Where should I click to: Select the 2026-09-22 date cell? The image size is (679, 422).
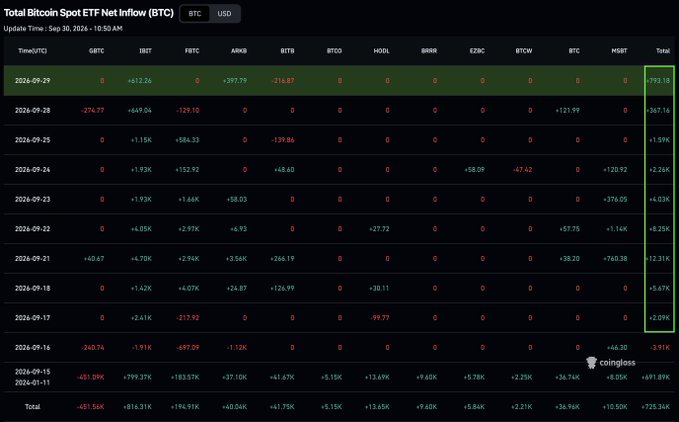pyautogui.click(x=32, y=229)
